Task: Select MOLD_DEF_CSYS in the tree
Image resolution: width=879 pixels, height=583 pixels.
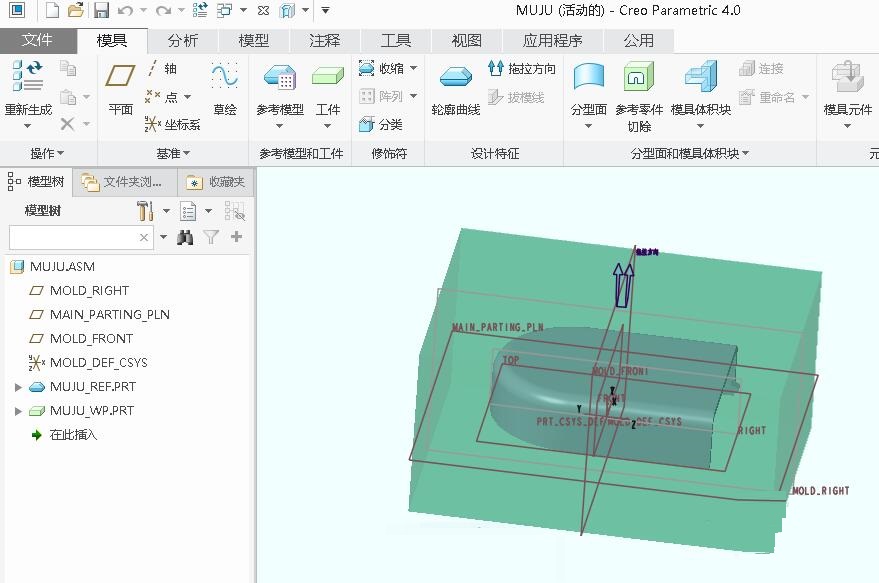Action: 87,363
